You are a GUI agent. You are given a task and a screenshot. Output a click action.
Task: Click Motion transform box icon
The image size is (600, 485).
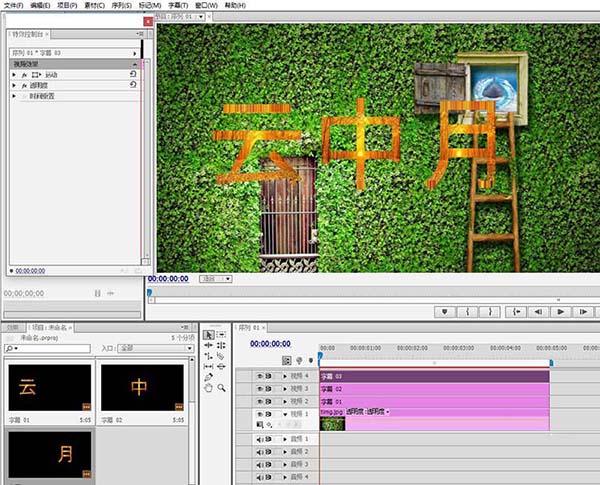(36, 75)
